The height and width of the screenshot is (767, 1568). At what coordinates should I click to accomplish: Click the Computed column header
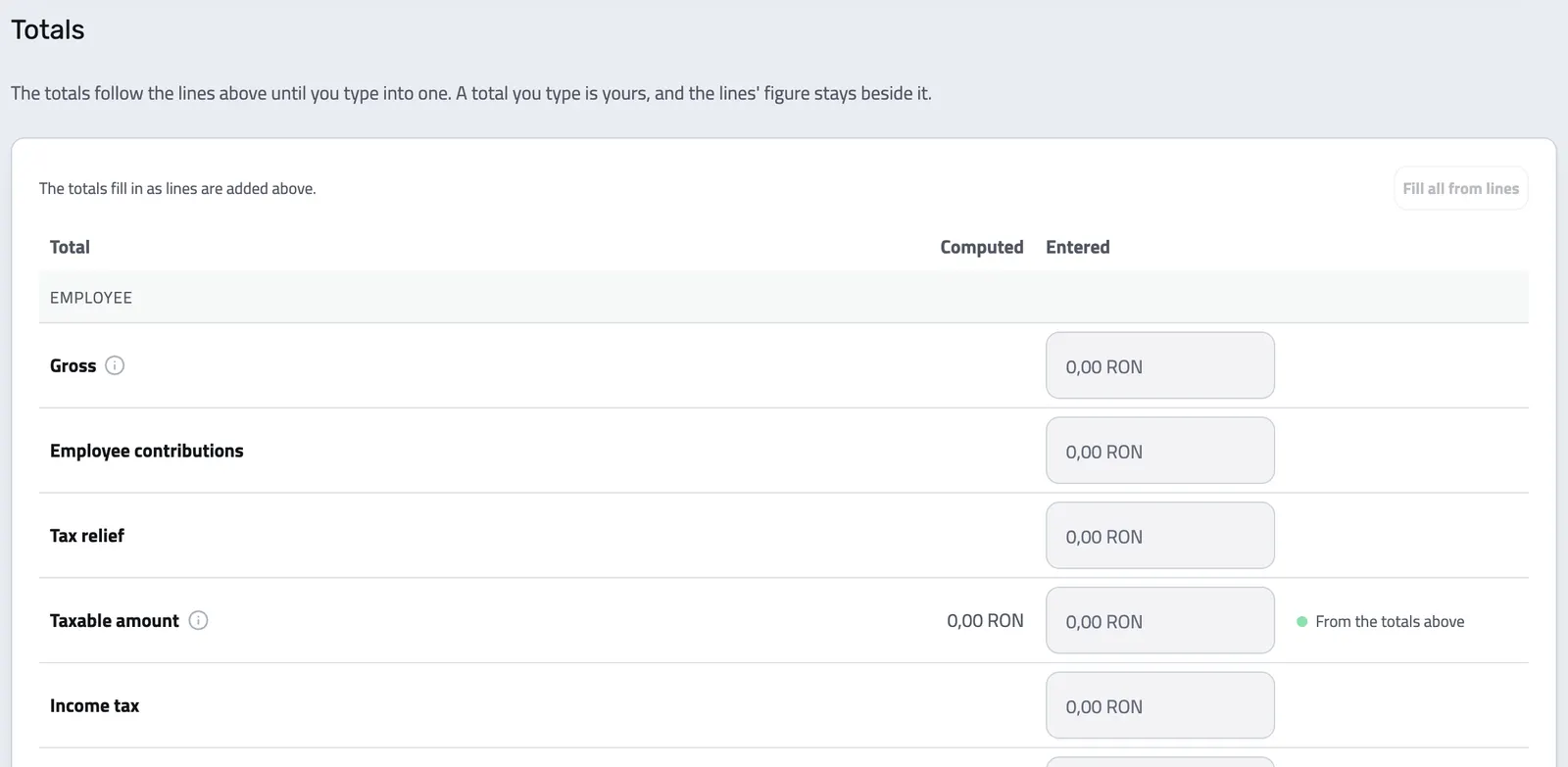[982, 247]
